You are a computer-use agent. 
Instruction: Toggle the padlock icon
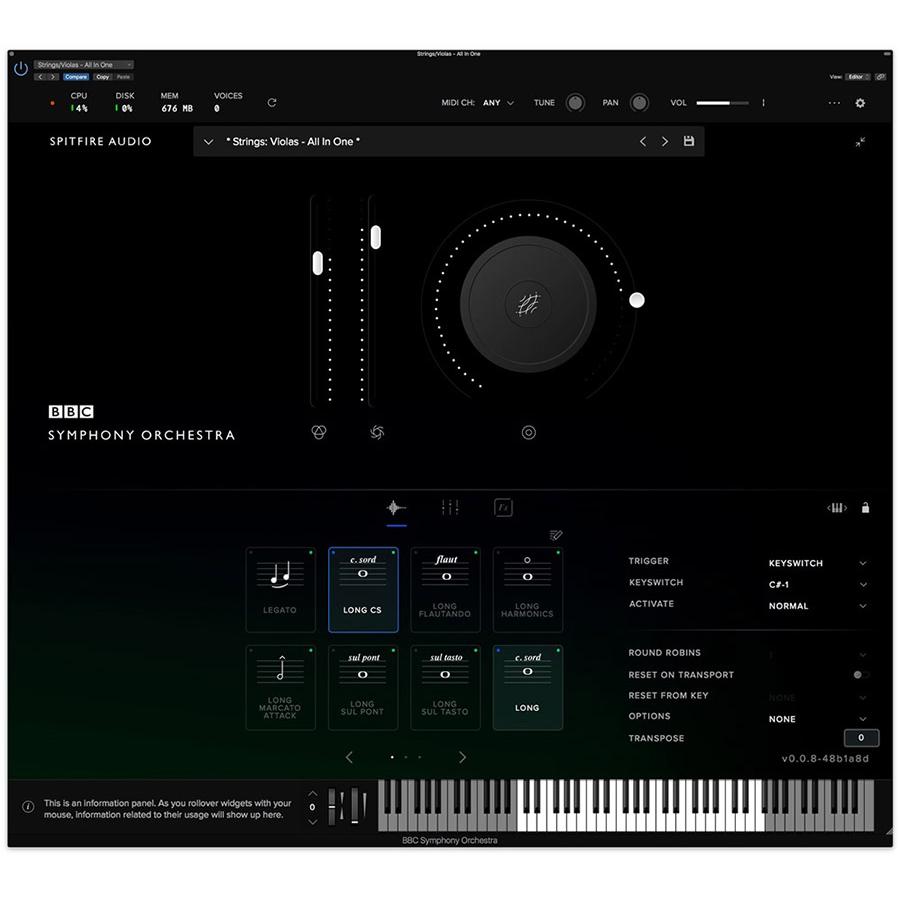(x=865, y=507)
